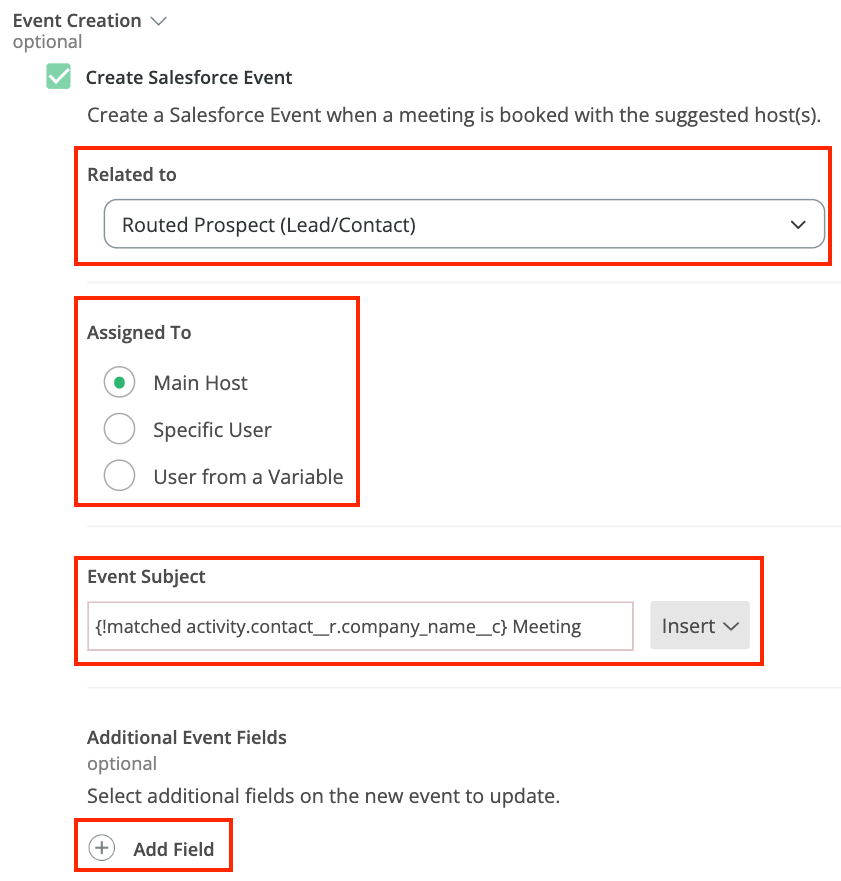This screenshot has width=841, height=881.
Task: Click the chevron icon on Insert button
Action: tap(730, 627)
